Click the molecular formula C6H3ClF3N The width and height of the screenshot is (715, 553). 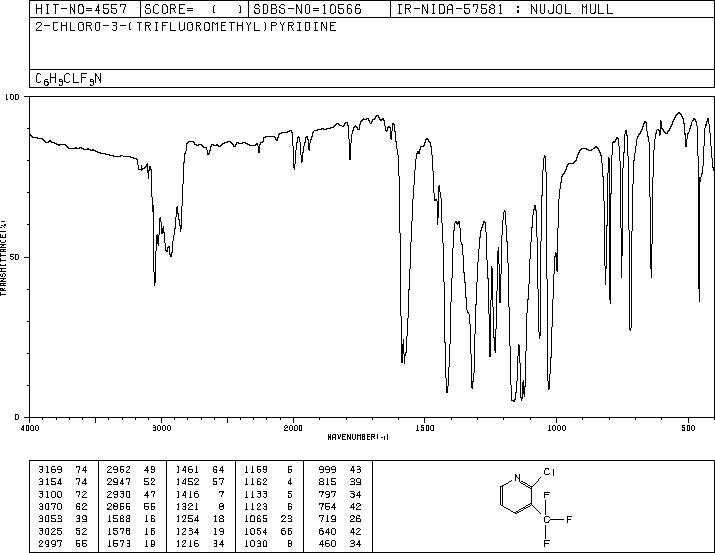pyautogui.click(x=68, y=79)
